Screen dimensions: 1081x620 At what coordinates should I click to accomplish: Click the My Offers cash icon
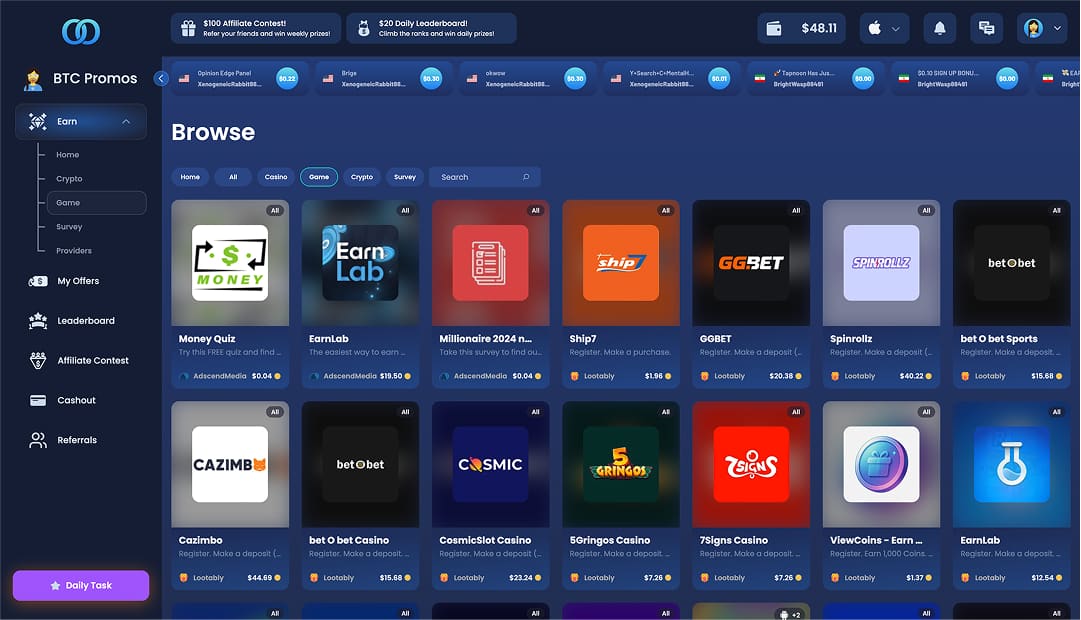pos(37,281)
